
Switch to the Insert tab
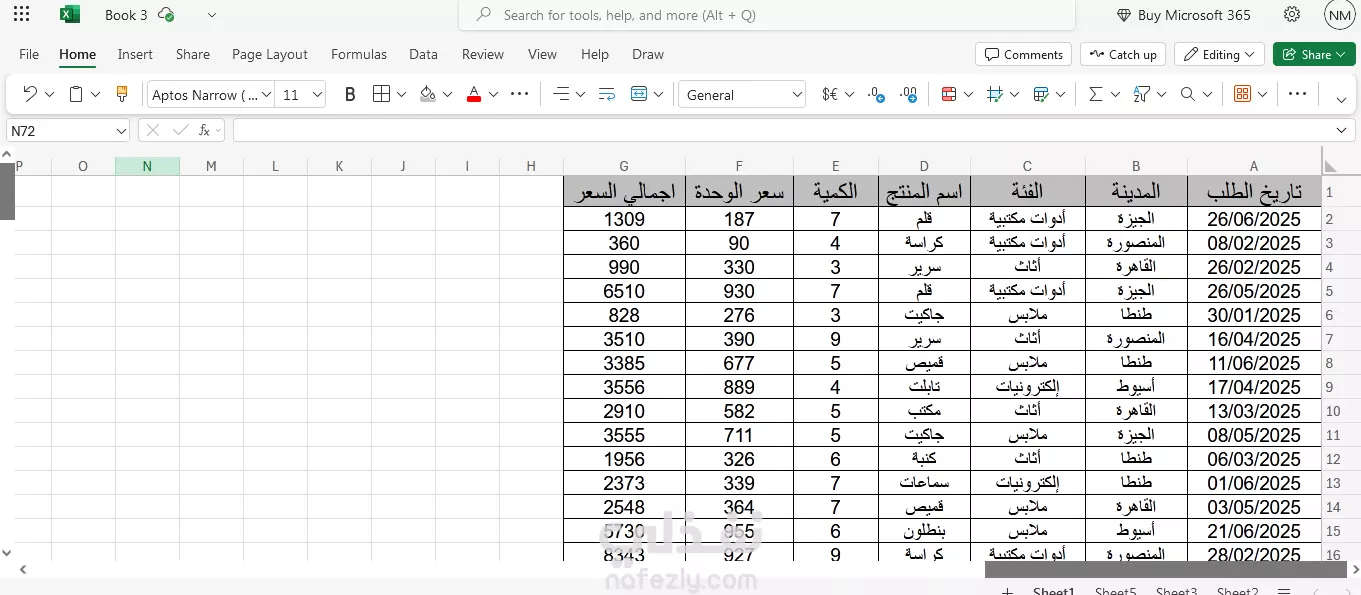[135, 54]
